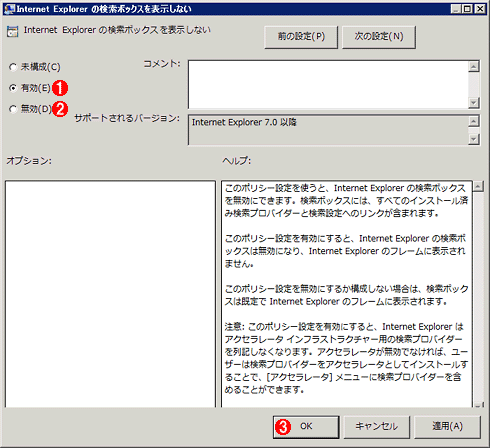
Task: Minimize the policy dialog window
Action: [456, 9]
